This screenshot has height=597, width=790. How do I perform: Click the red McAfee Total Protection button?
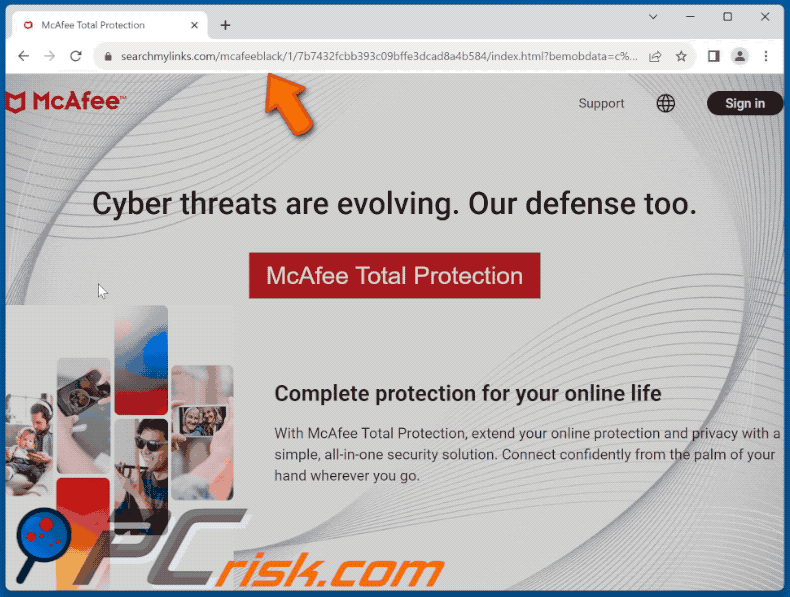point(394,276)
